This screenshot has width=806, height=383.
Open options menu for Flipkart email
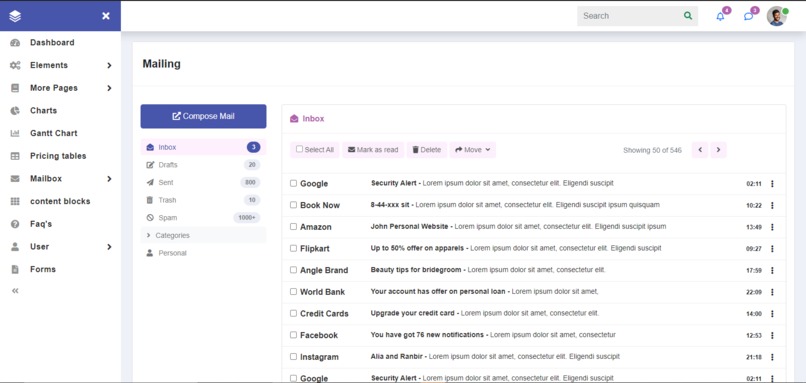coord(772,248)
